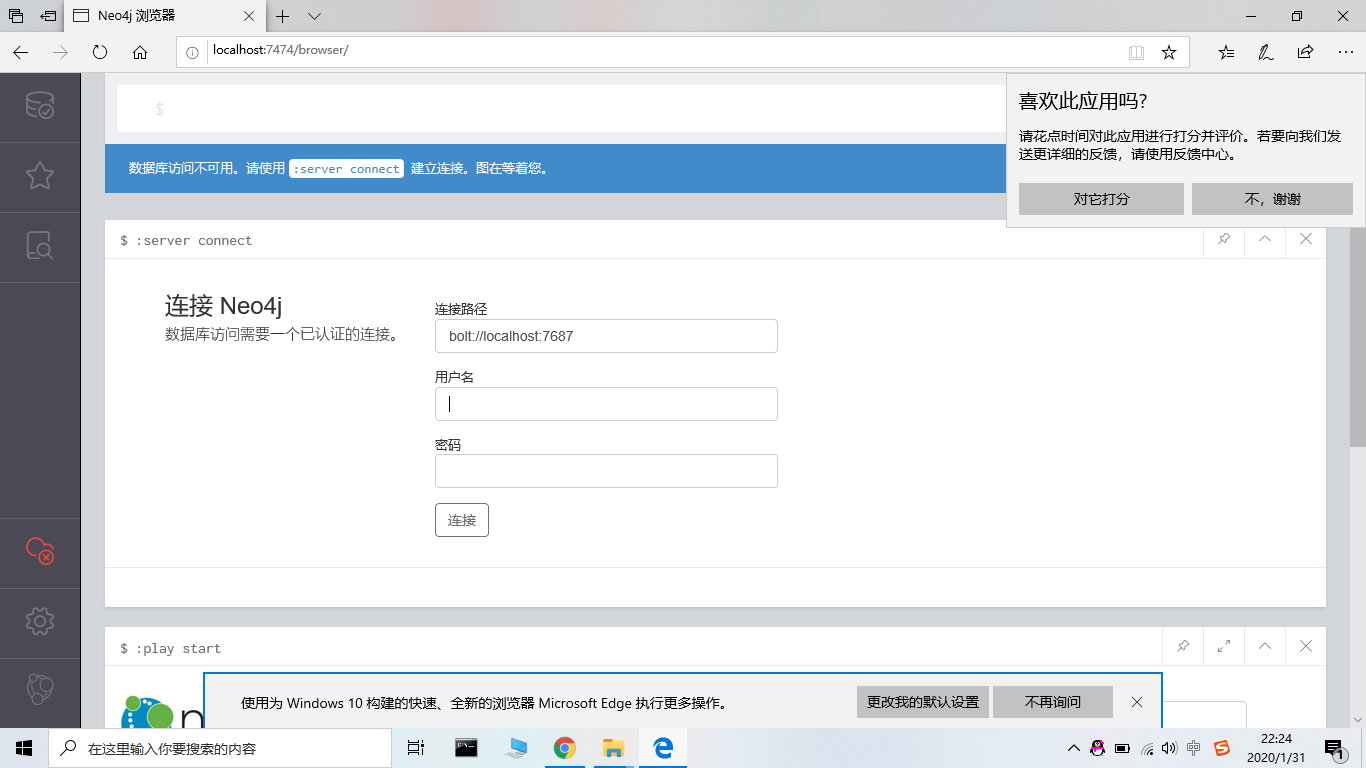
Task: Open volume control in system tray
Action: (1170, 748)
